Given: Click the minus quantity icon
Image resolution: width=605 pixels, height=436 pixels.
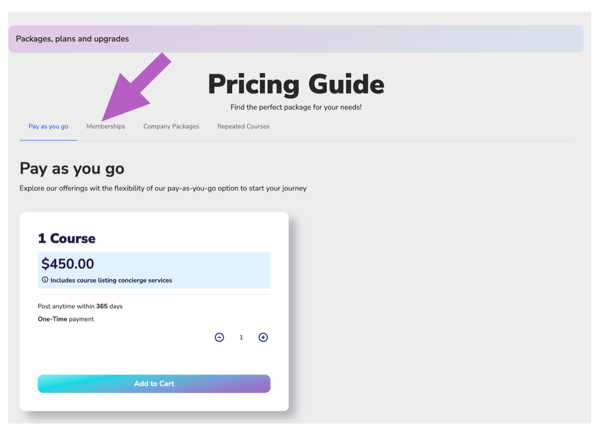Looking at the screenshot, I should (x=219, y=337).
